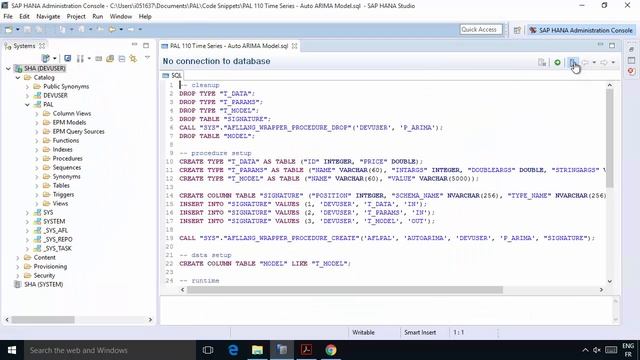Select the SQL tab in the editor
The width and height of the screenshot is (640, 360).
[x=172, y=76]
